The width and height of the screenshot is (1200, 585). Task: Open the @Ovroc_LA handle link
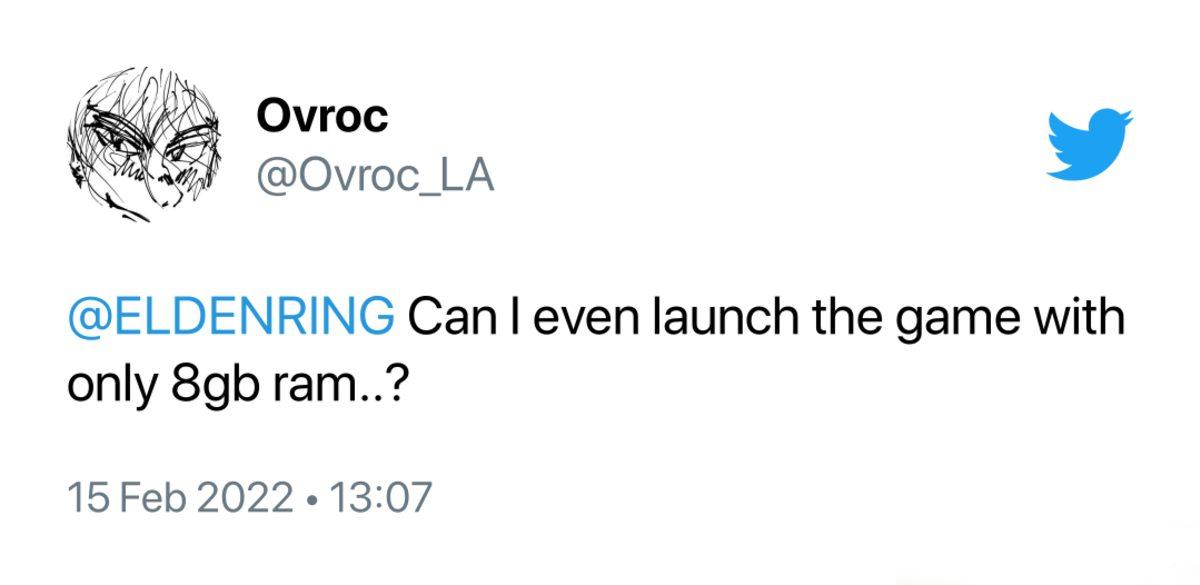[375, 177]
